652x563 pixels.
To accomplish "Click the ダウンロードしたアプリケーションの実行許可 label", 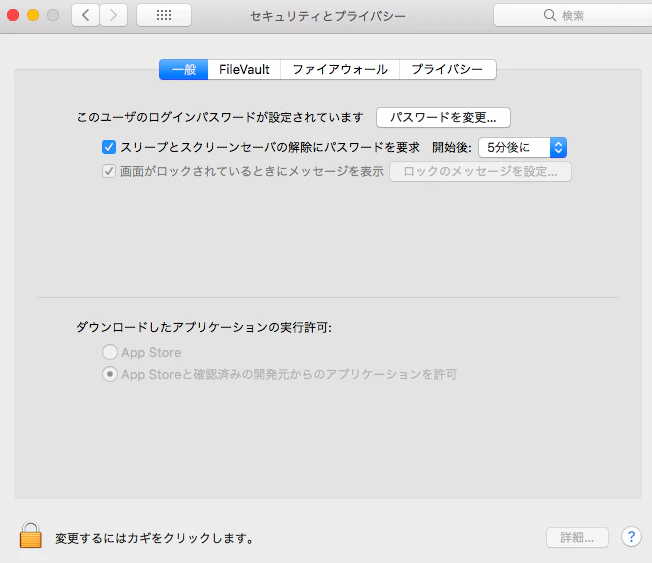I will tap(204, 327).
